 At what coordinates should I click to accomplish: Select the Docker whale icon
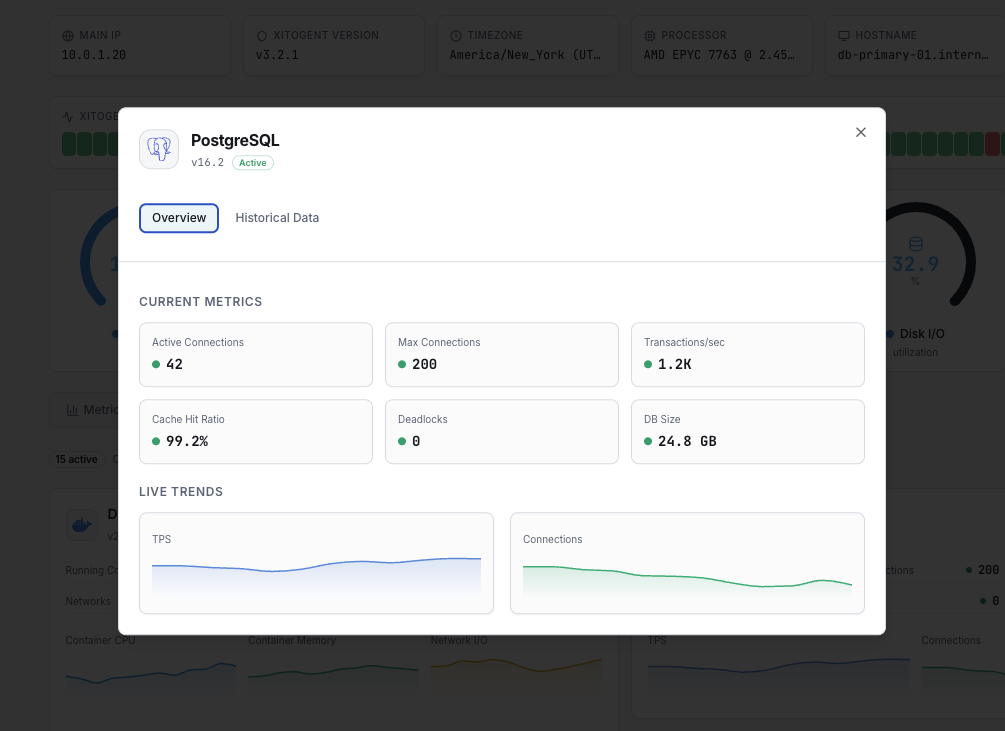click(81, 524)
